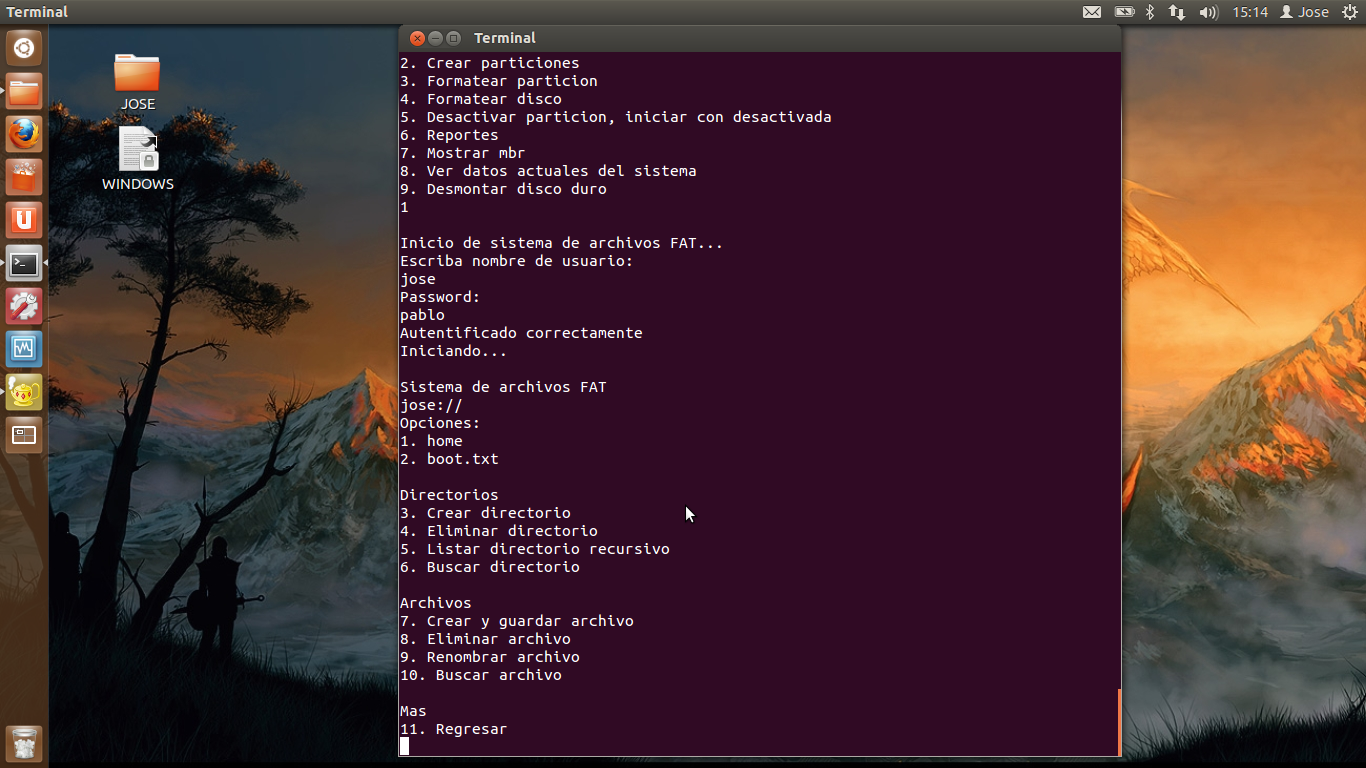Click '8. Ver datos actuales del sistema'

pyautogui.click(x=548, y=171)
